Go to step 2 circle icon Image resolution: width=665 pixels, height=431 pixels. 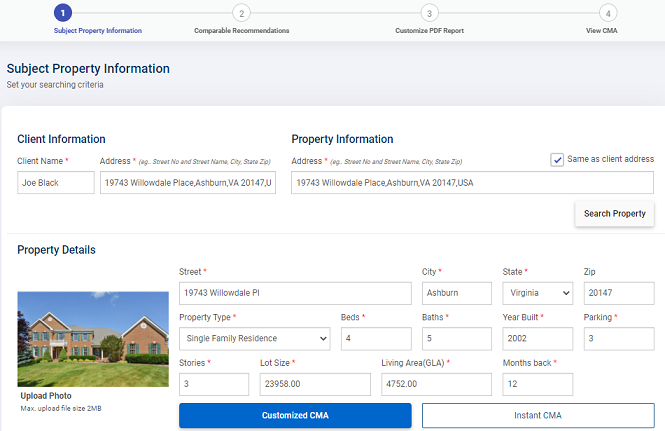(241, 13)
